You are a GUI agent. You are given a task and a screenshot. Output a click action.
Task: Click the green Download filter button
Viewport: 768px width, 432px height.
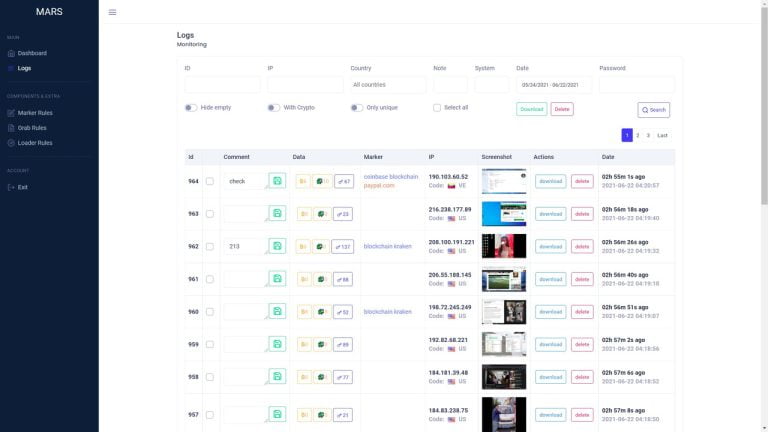click(x=531, y=109)
